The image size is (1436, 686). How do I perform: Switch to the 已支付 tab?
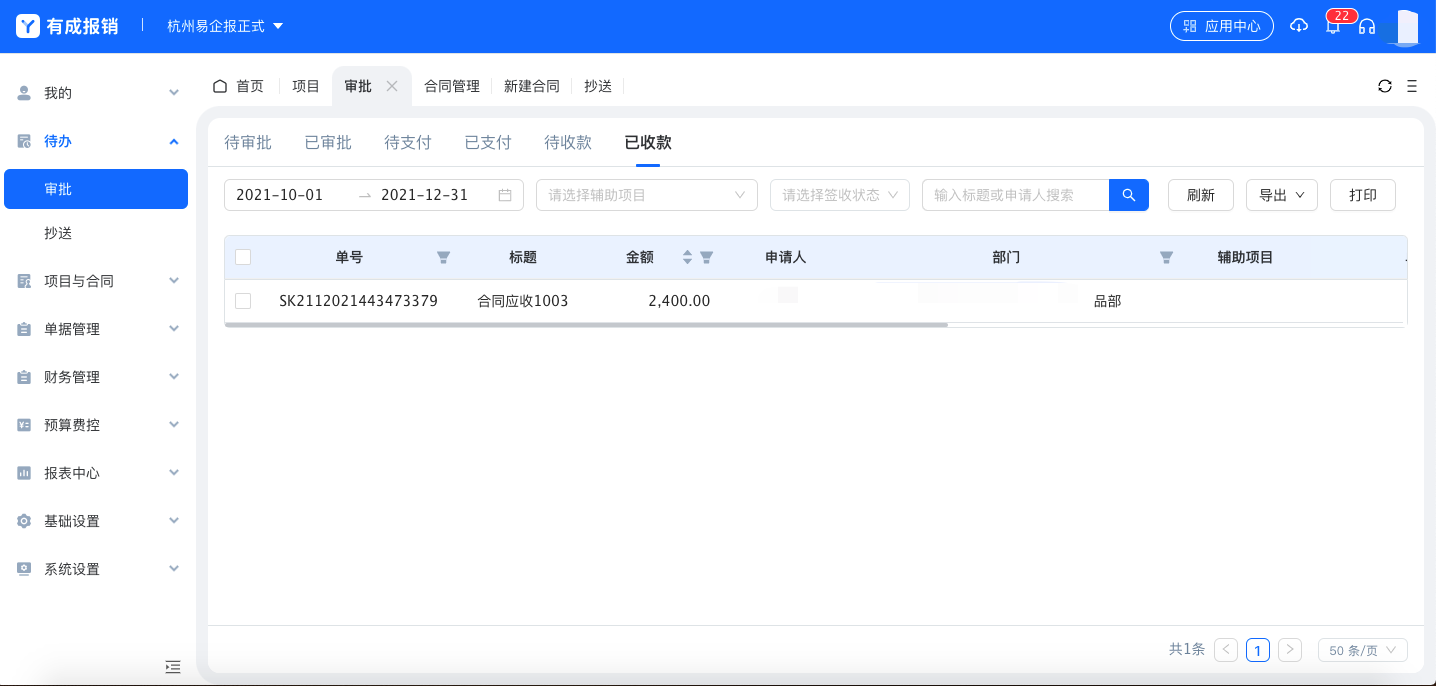pos(488,142)
